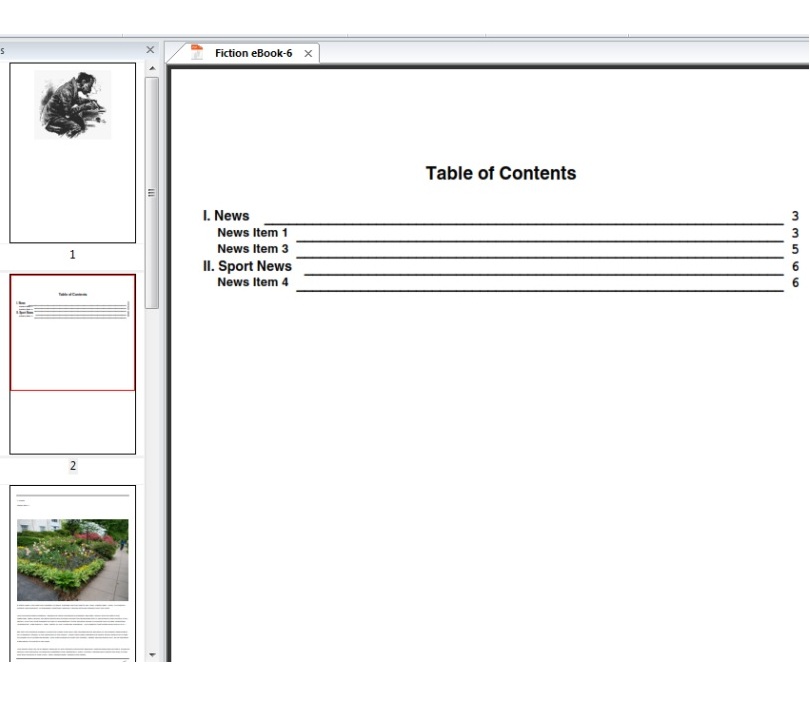810x728 pixels.
Task: Click the 'I. News' contents entry
Action: 226,215
